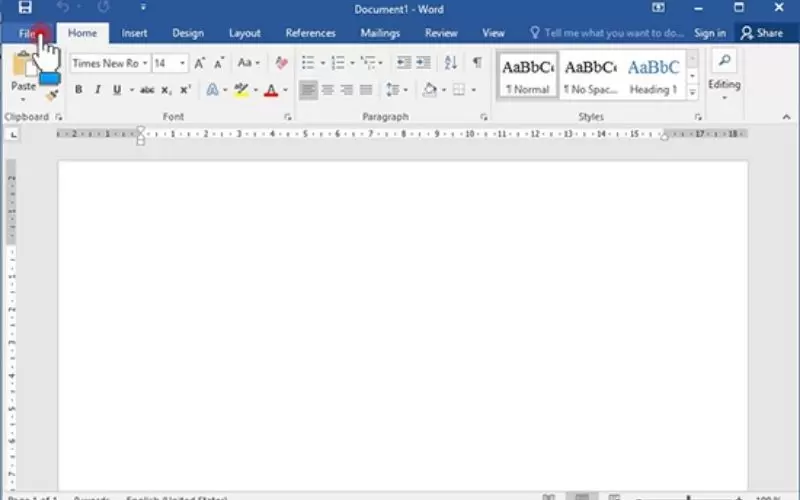The height and width of the screenshot is (500, 800).
Task: Toggle Italic formatting
Action: [x=97, y=90]
